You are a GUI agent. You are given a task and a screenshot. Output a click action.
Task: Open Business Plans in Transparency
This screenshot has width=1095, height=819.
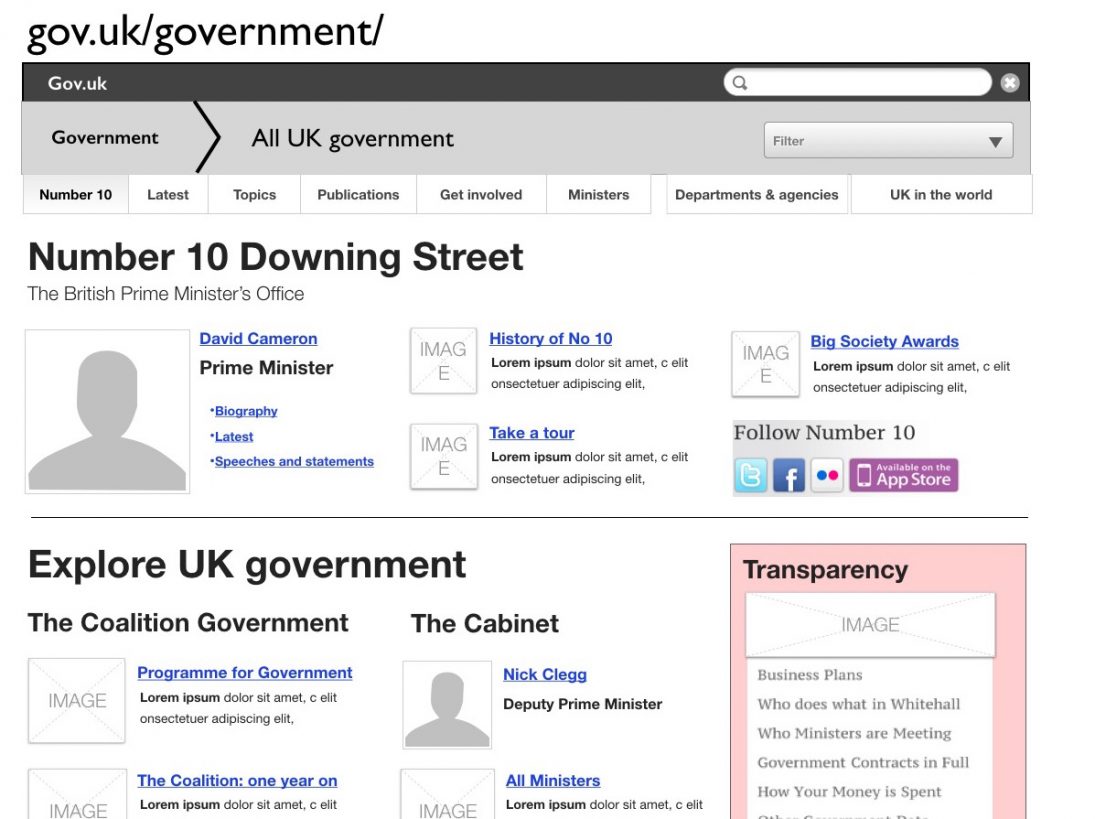coord(810,675)
